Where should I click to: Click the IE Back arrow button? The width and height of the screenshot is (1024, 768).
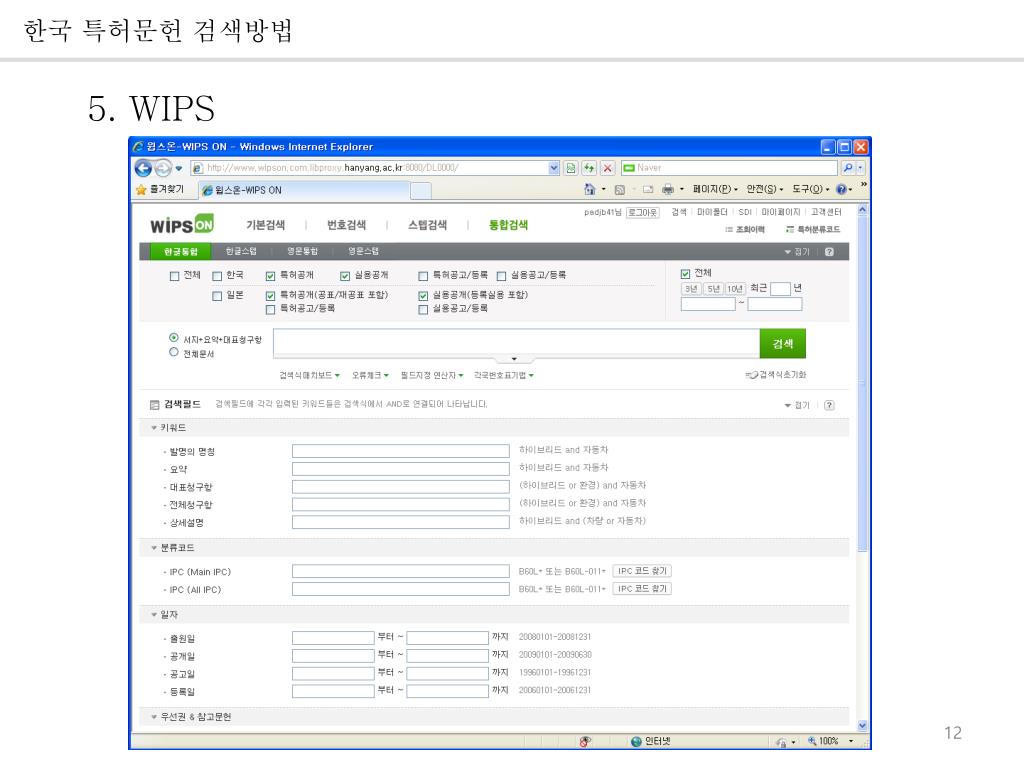pyautogui.click(x=143, y=168)
